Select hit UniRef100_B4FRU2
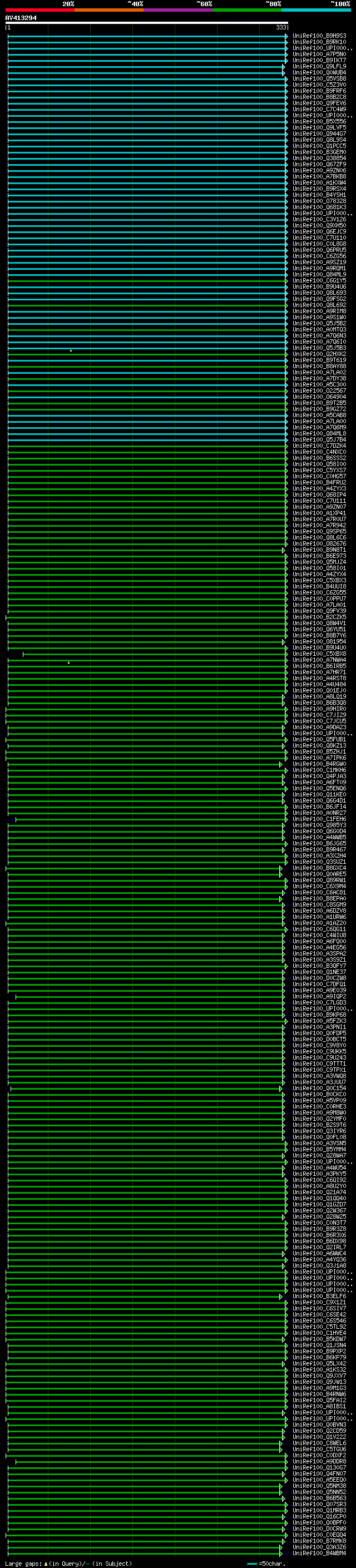Image resolution: width=356 pixels, height=1568 pixels. [x=319, y=483]
